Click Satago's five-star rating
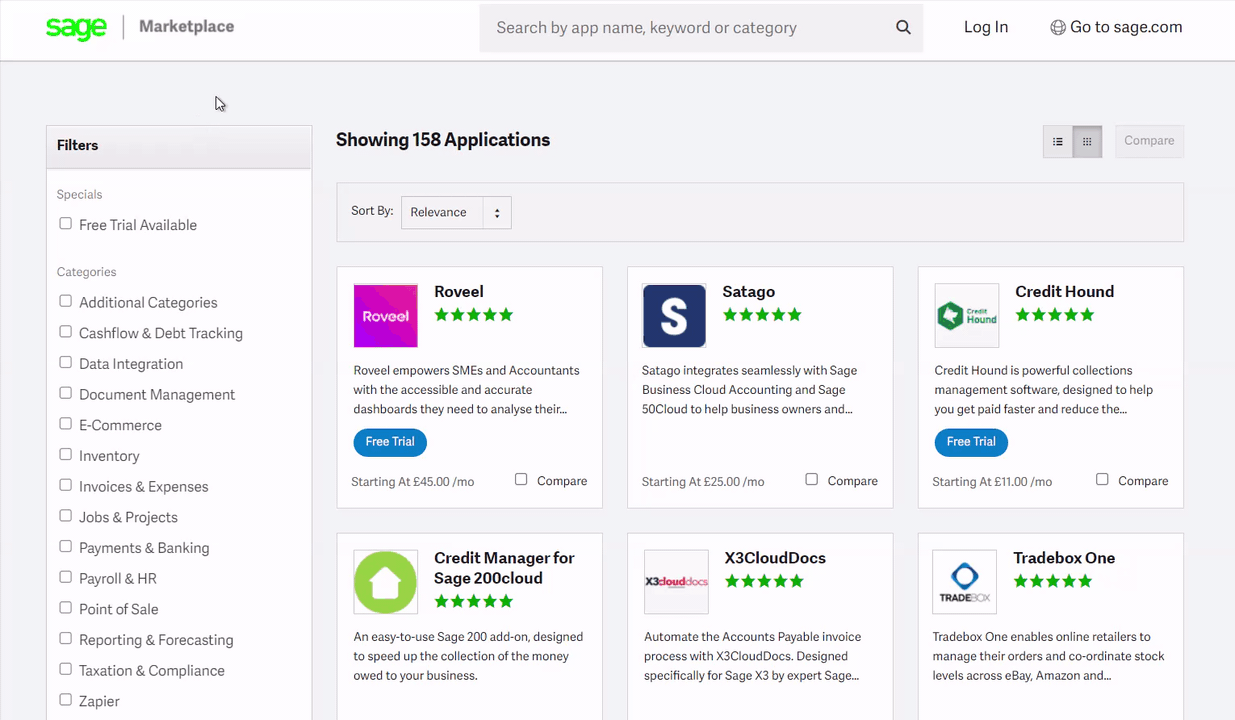This screenshot has height=720, width=1235. click(x=762, y=315)
